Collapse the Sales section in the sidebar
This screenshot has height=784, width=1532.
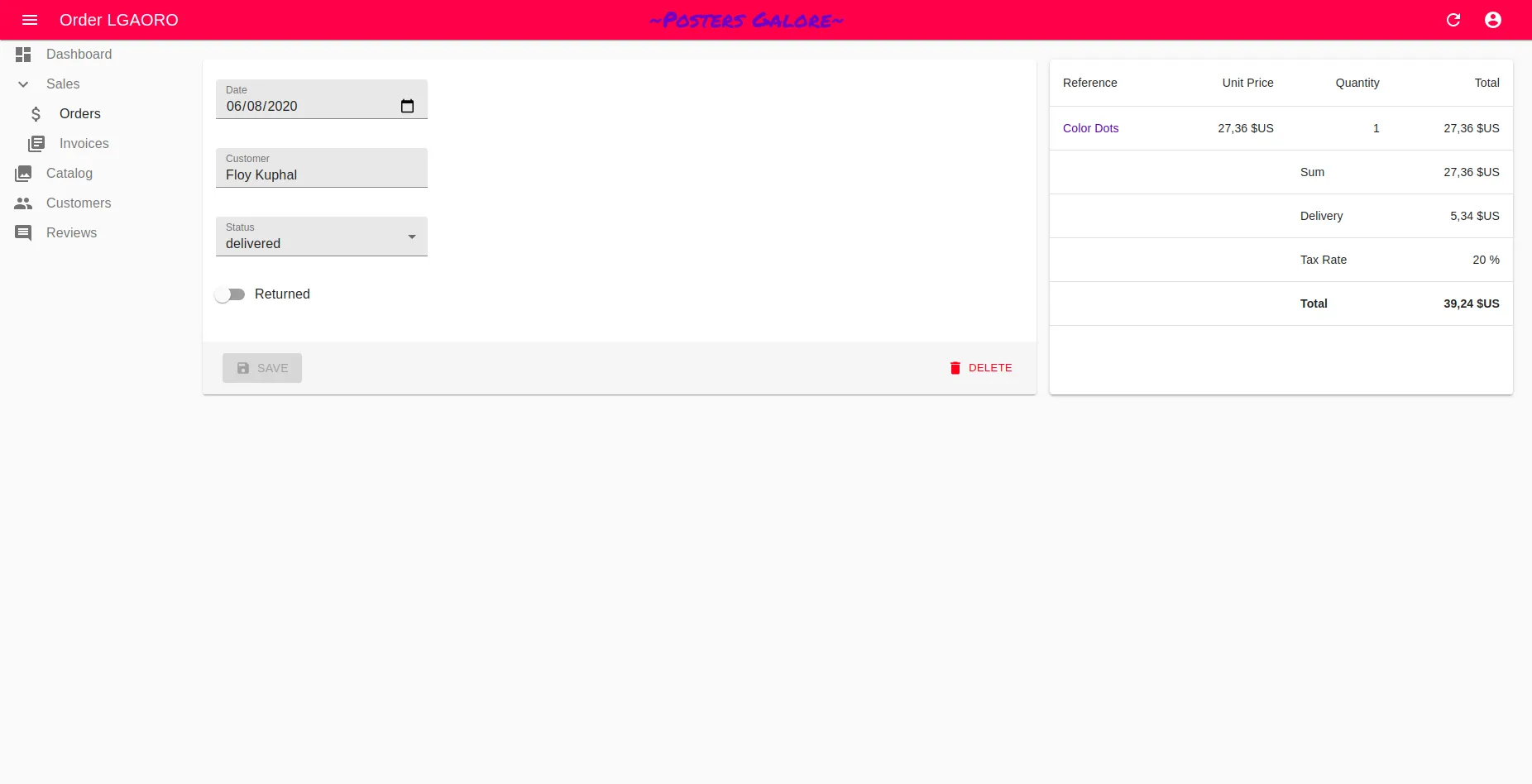click(24, 84)
